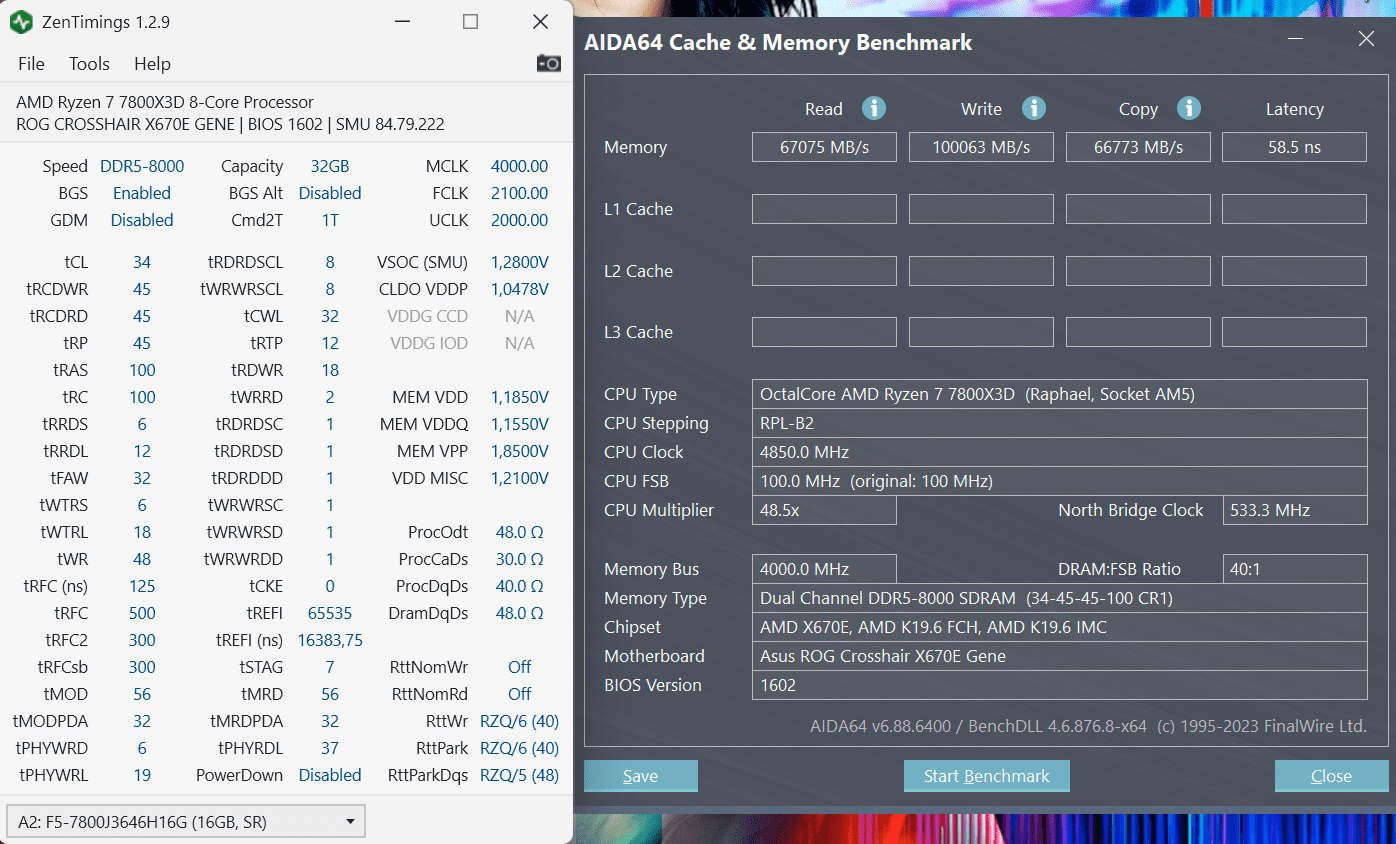Click the Motherboard Asus ROG Crosshair value
The width and height of the screenshot is (1396, 844).
[x=1059, y=656]
